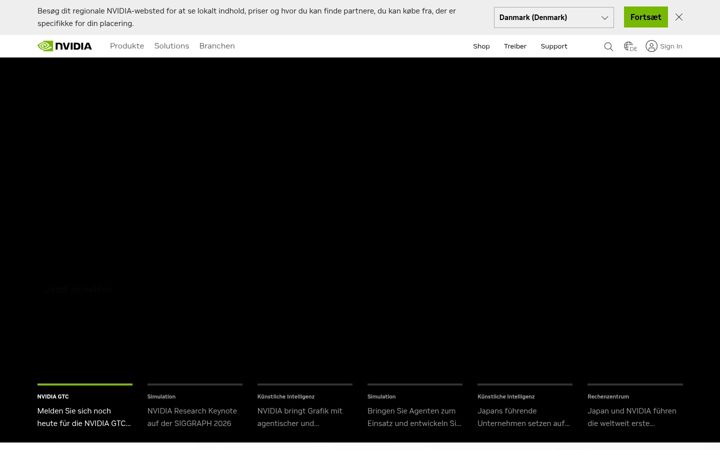Viewport: 720px width, 450px height.
Task: Click the green Fortsæt button
Action: (x=646, y=17)
